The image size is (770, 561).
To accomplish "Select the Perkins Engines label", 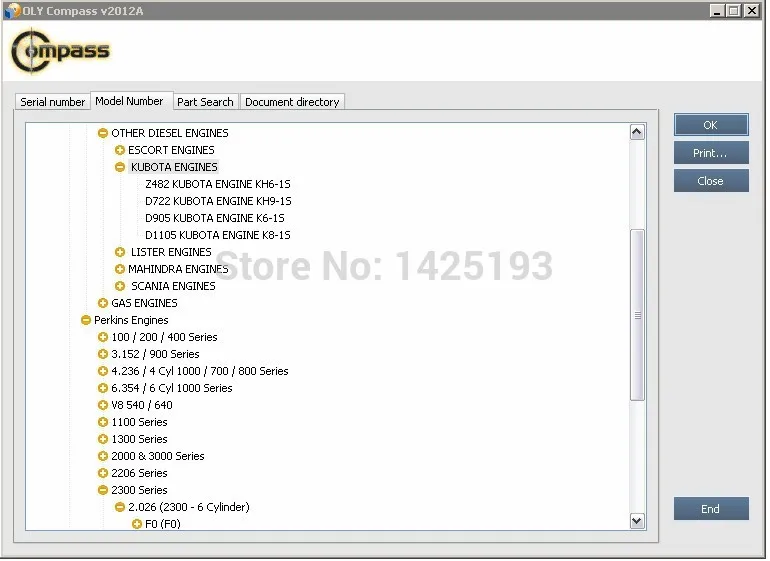I will click(131, 320).
